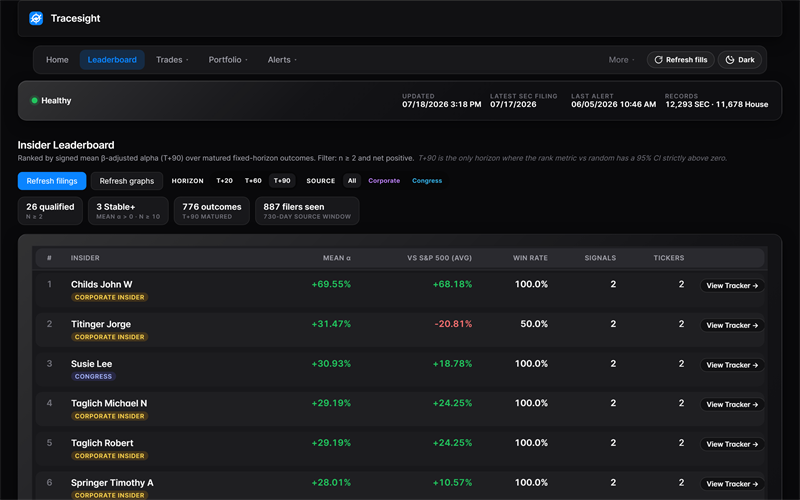Click the CONGRESS badge under Susie Lee
The height and width of the screenshot is (500, 800).
(93, 377)
